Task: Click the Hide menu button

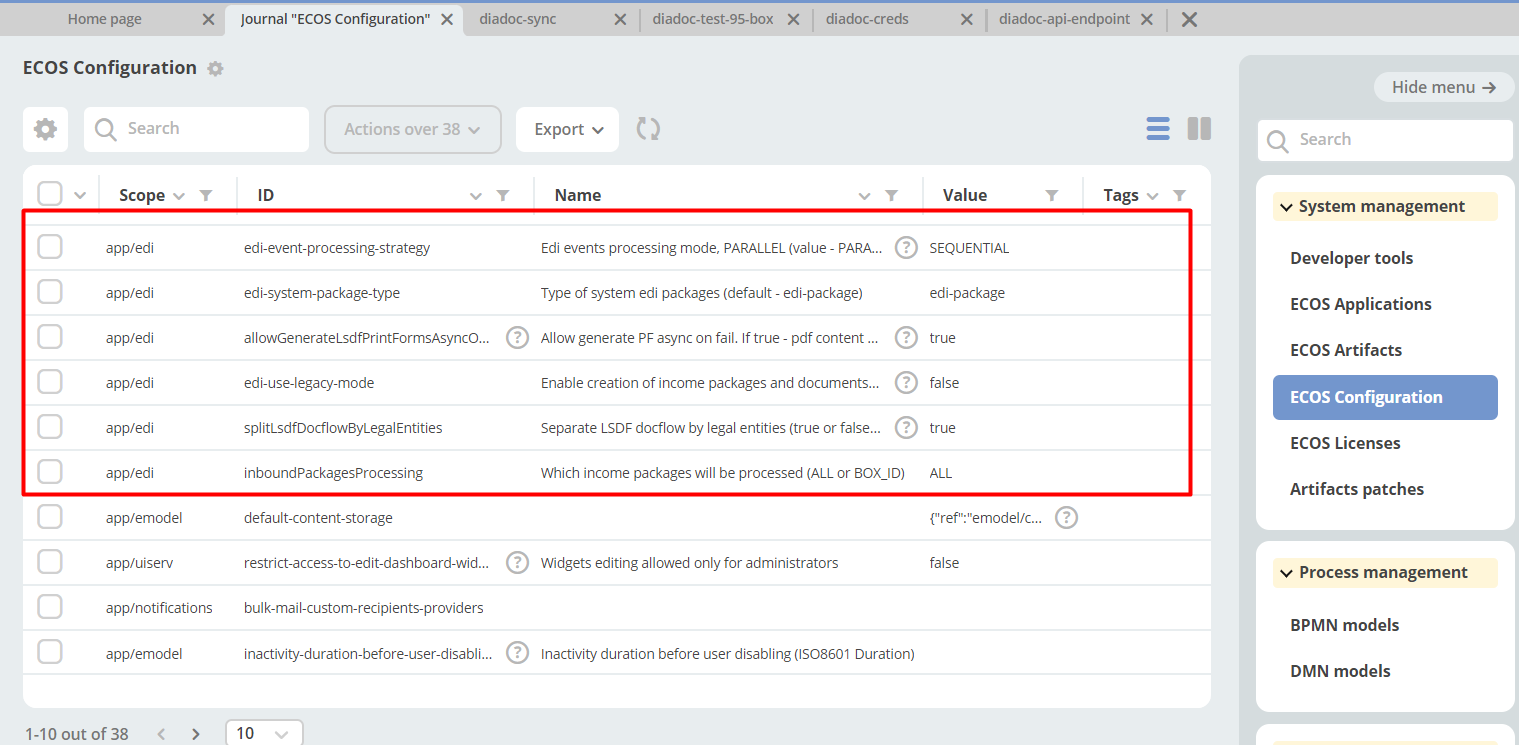Action: tap(1444, 87)
